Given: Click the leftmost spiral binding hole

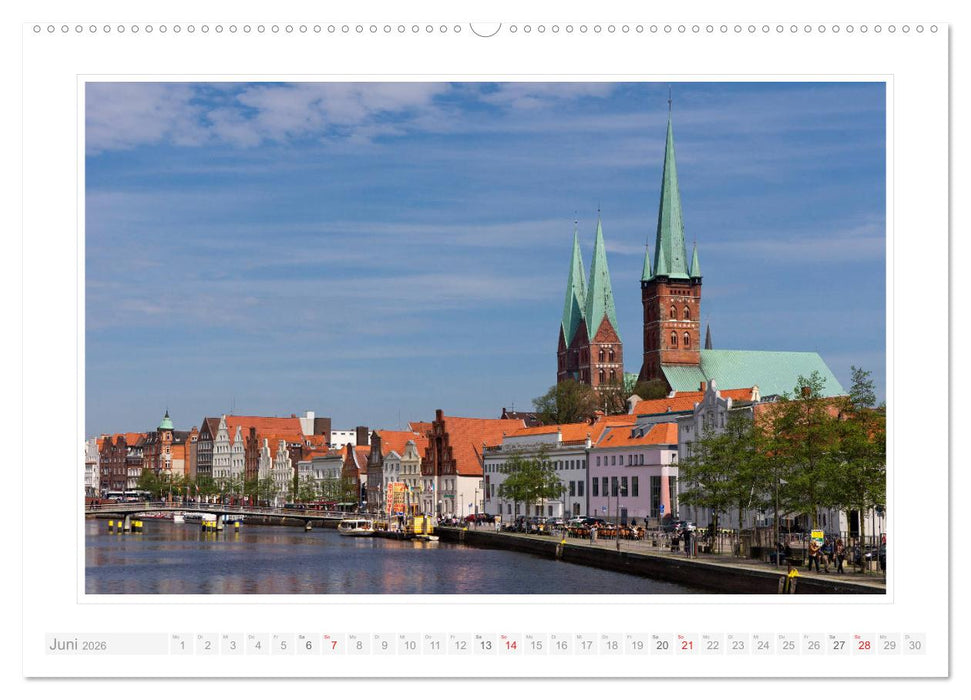Looking at the screenshot, I should (x=37, y=31).
